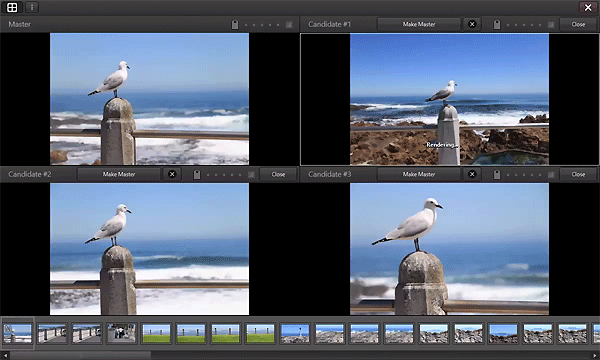Toggle the color label square for Candidate #1
The height and width of the screenshot is (360, 600).
tap(551, 24)
